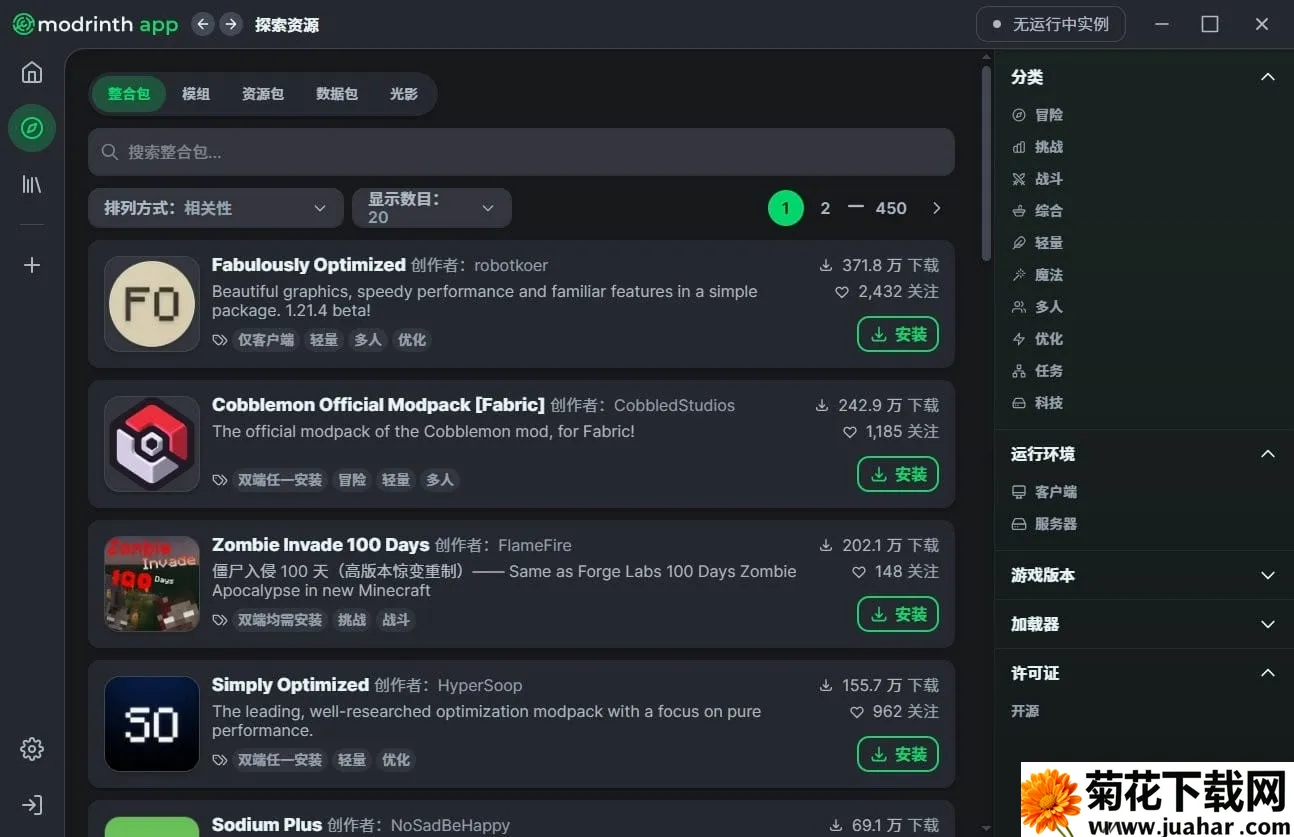Collapse the 运行环境 section
The width and height of the screenshot is (1294, 837).
pos(1268,454)
